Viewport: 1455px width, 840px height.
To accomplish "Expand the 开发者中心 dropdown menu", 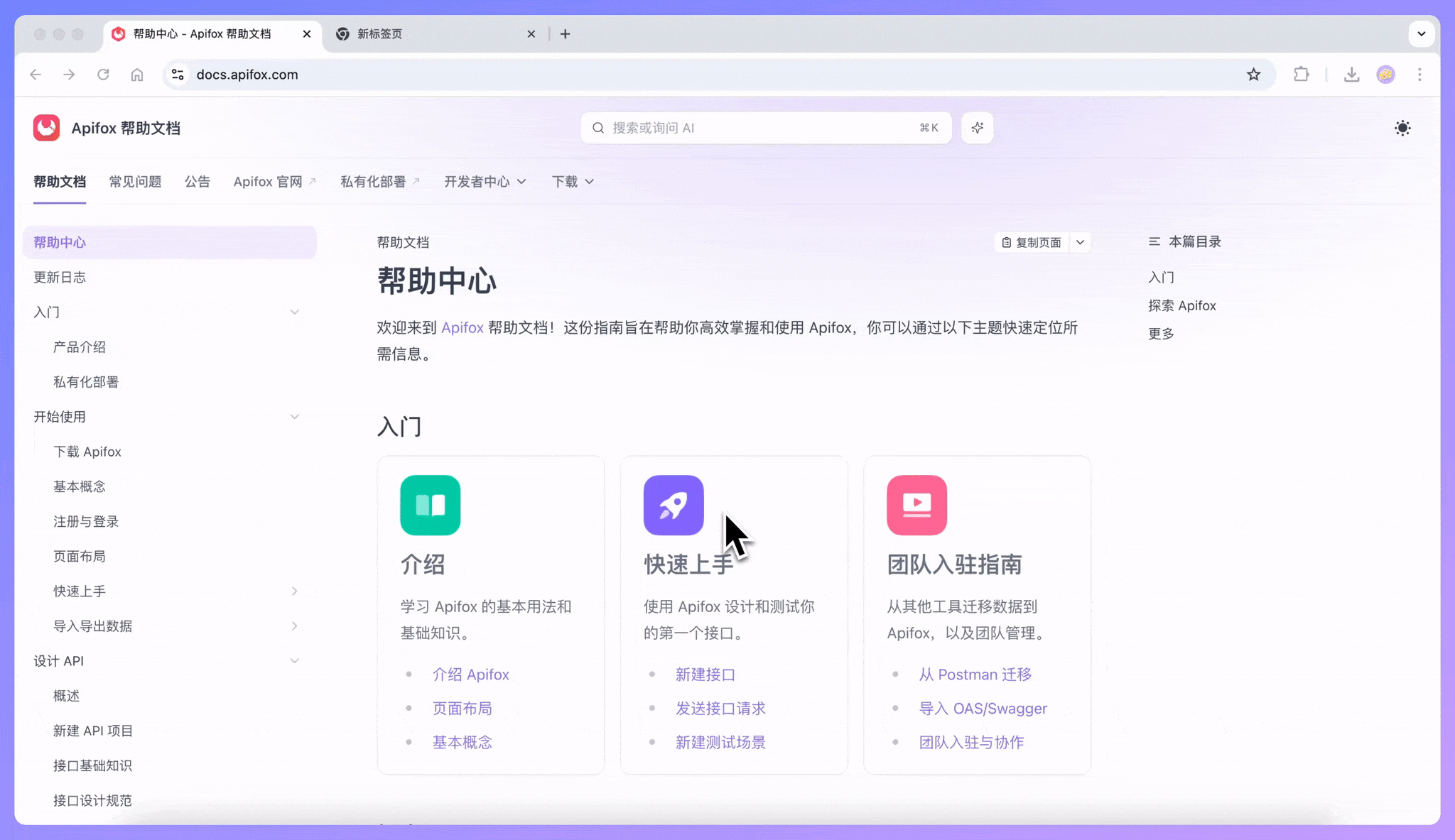I will (485, 182).
